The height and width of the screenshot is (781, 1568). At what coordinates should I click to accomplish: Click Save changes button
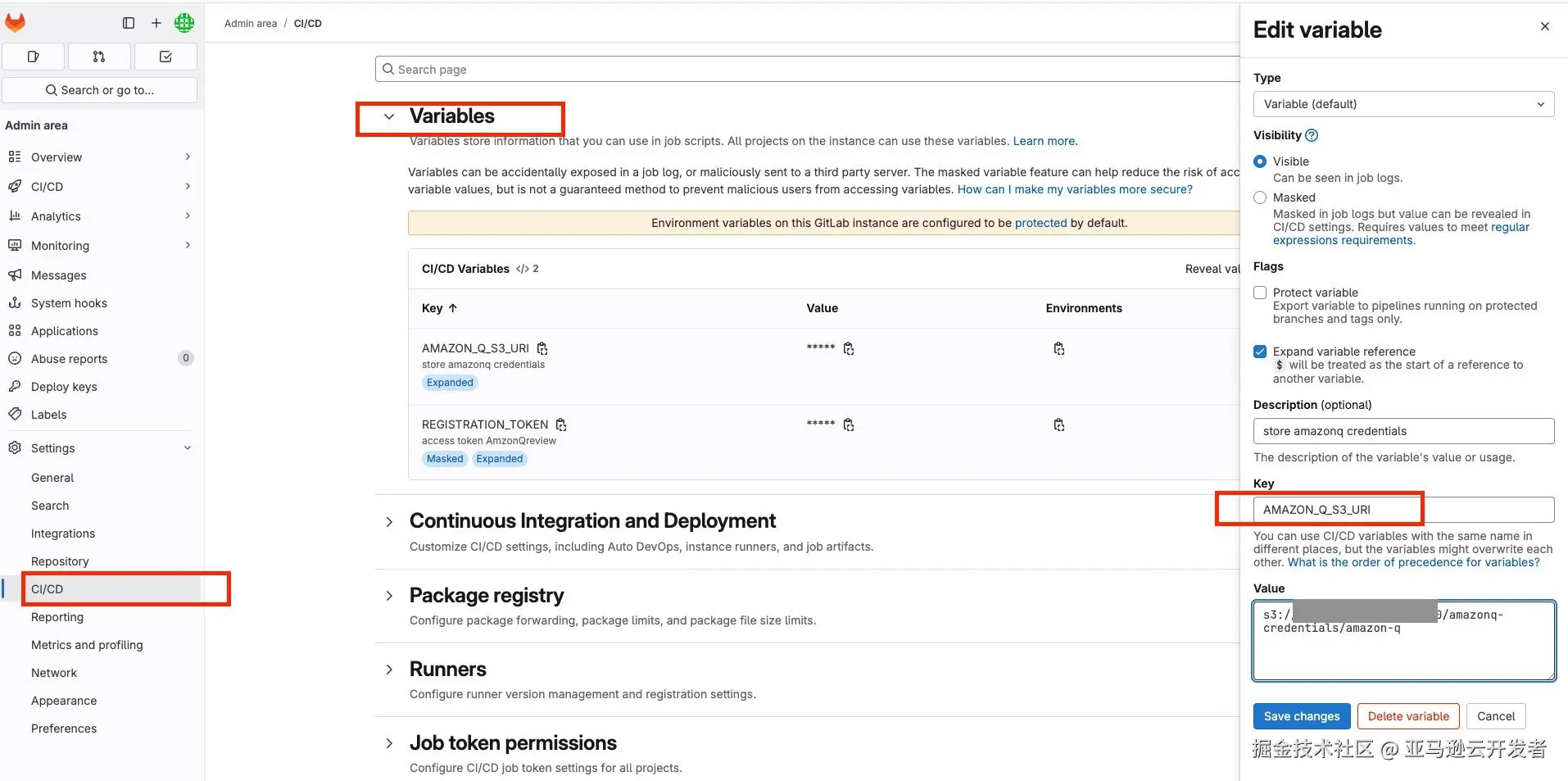pos(1301,716)
